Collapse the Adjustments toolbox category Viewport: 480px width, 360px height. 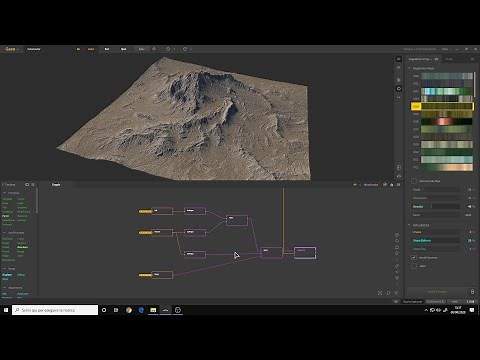(4, 288)
